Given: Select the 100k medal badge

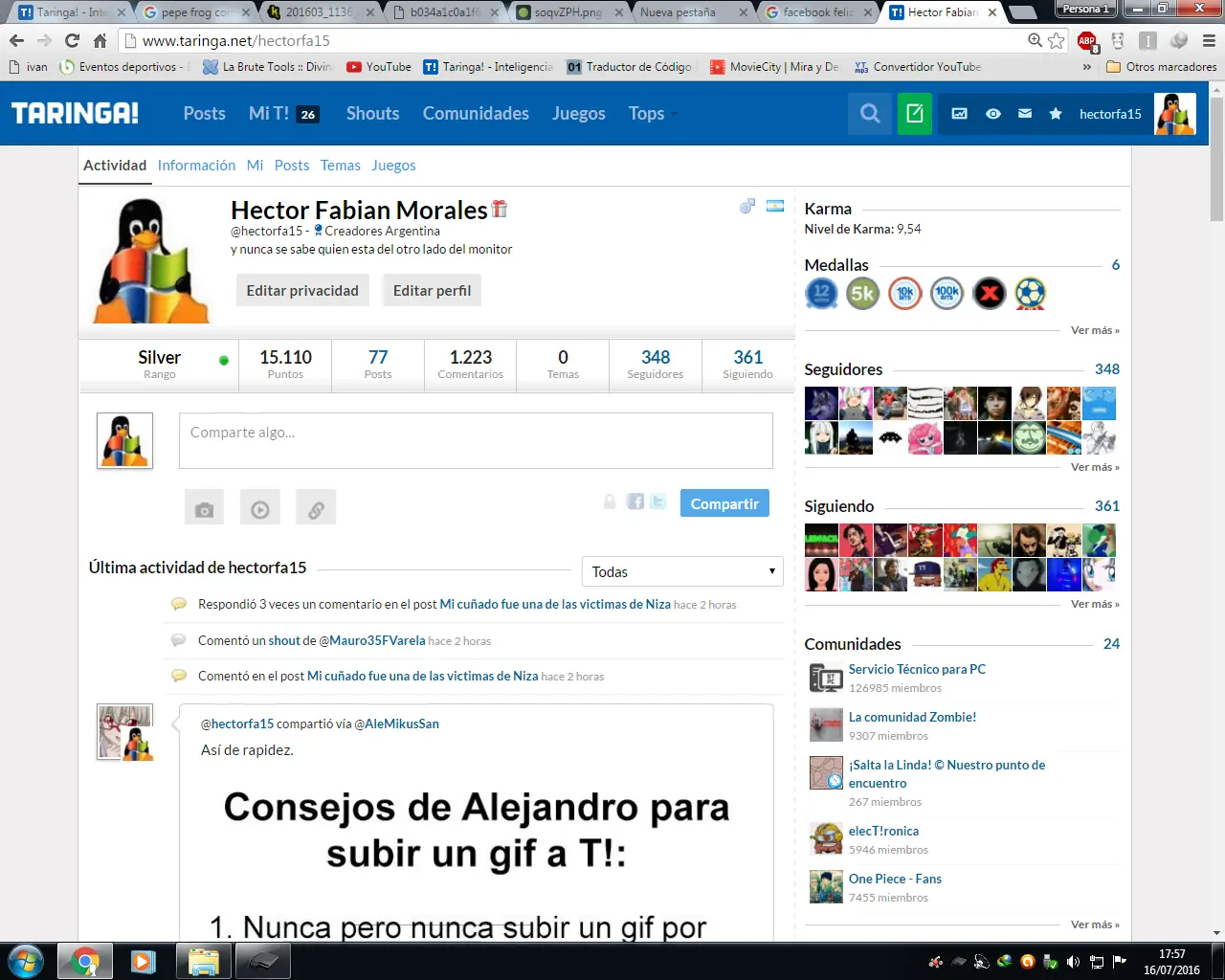Looking at the screenshot, I should 947,294.
